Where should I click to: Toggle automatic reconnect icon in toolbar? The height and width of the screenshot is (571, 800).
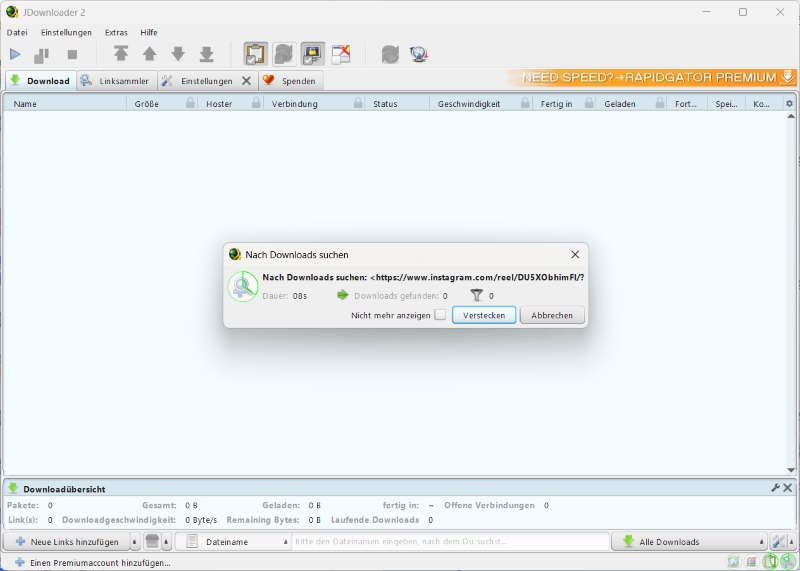(284, 54)
